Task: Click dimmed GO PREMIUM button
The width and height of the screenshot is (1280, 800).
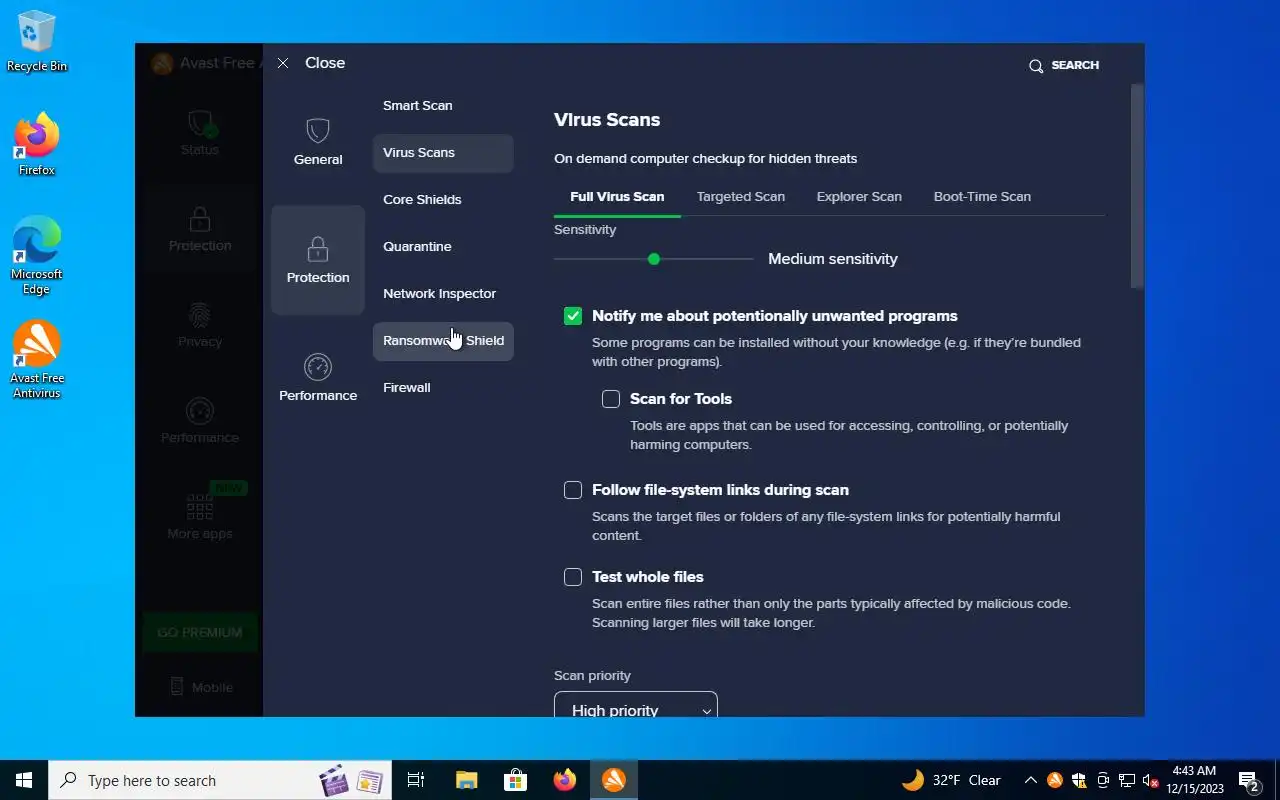Action: [x=200, y=632]
